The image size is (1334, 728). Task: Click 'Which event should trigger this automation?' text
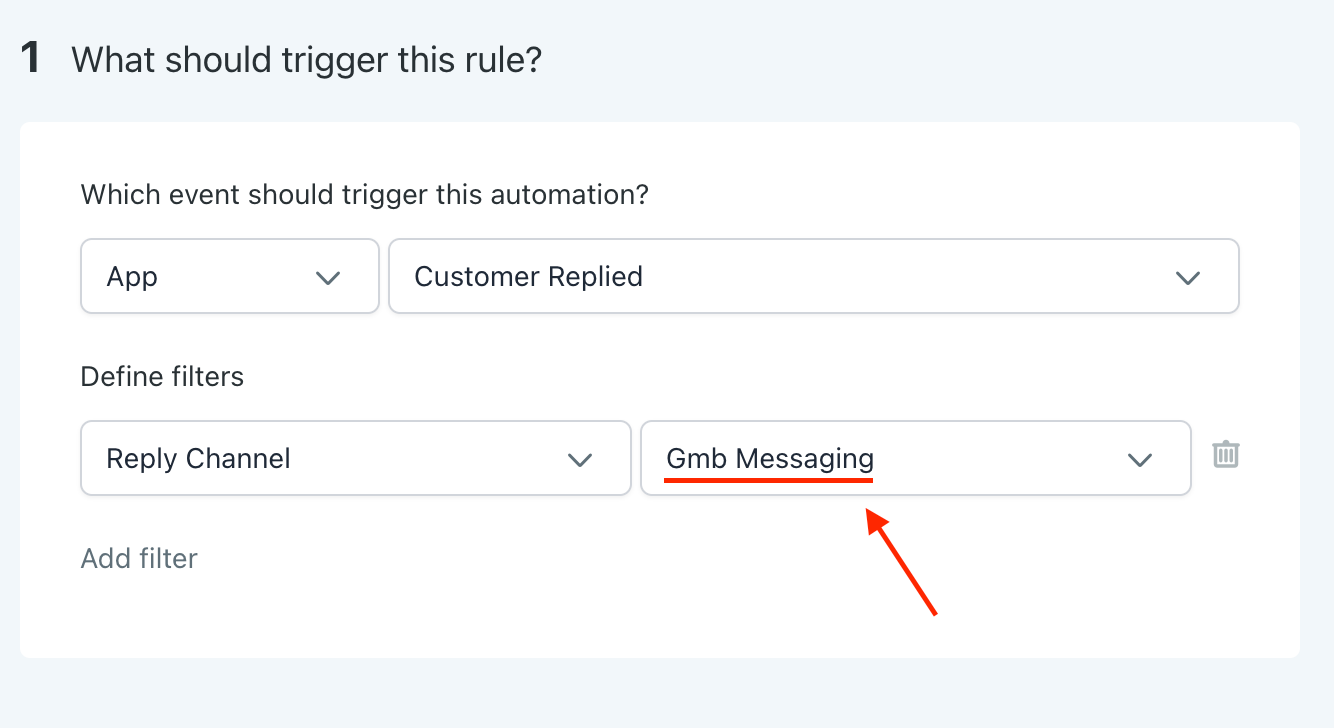[364, 193]
